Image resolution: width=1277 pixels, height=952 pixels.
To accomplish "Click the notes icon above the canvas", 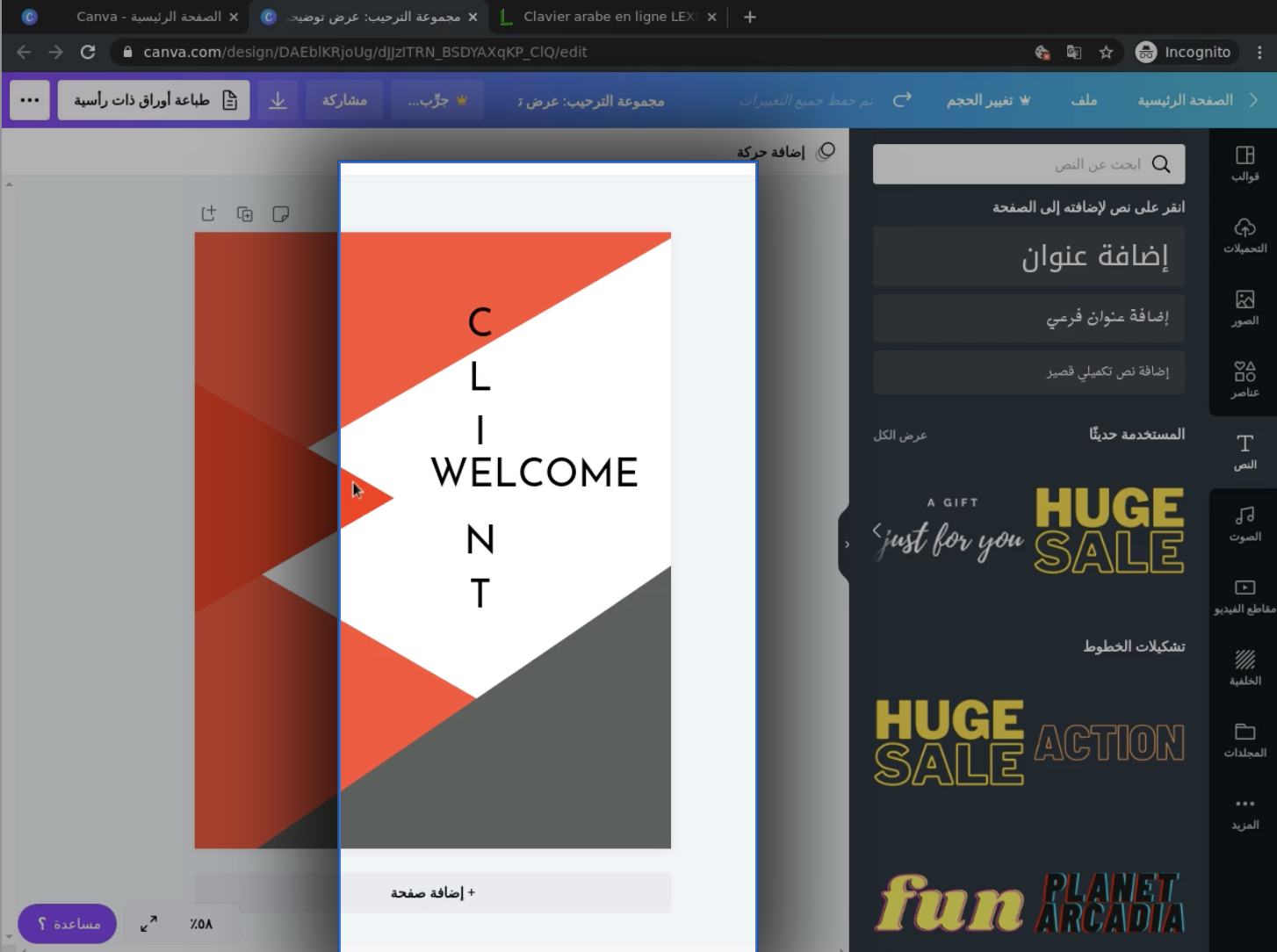I will [280, 213].
